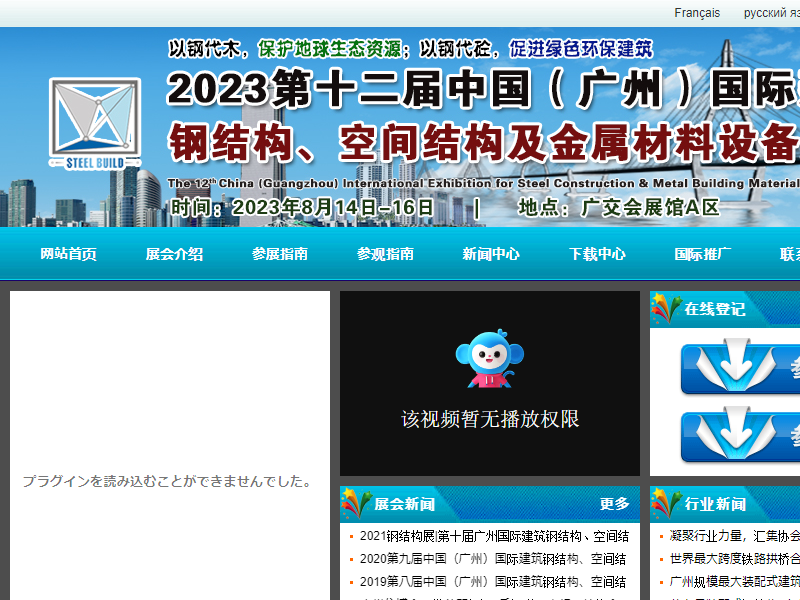Click the STEEL BUILD logo

pos(95,123)
